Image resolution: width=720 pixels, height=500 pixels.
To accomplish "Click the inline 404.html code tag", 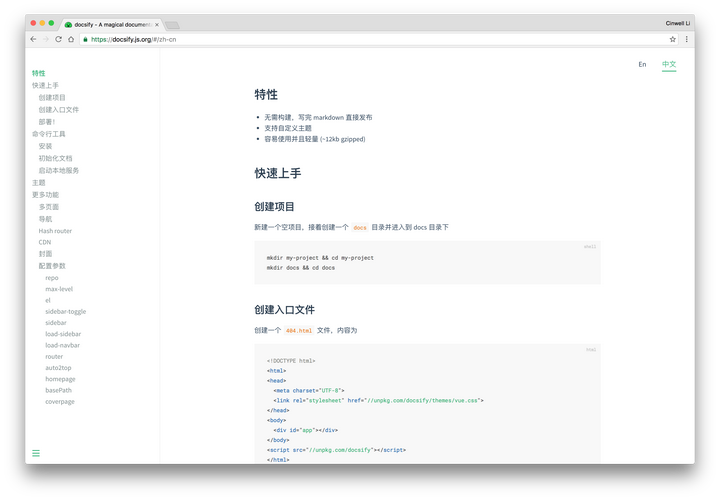I will 298,331.
